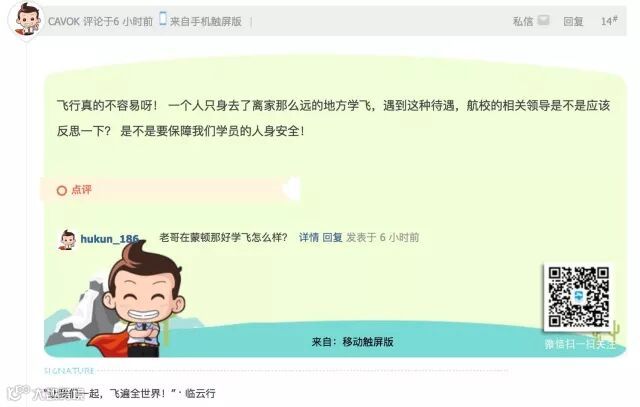Click the envelope icon beside 私信

point(543,20)
